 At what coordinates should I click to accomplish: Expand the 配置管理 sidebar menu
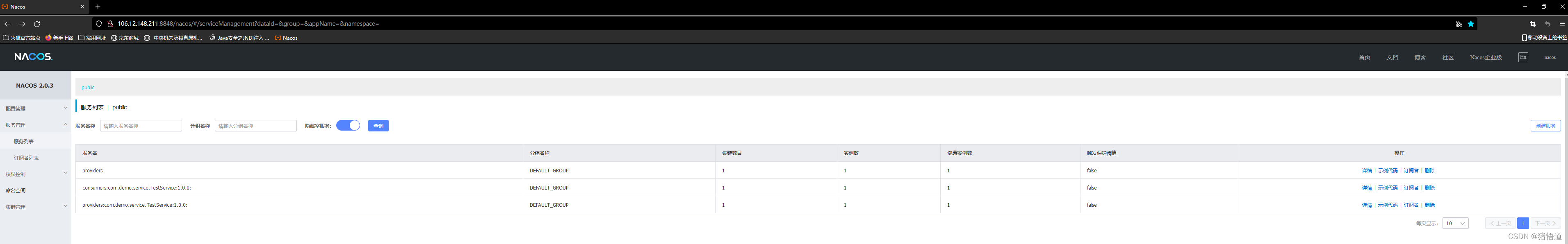pyautogui.click(x=35, y=108)
